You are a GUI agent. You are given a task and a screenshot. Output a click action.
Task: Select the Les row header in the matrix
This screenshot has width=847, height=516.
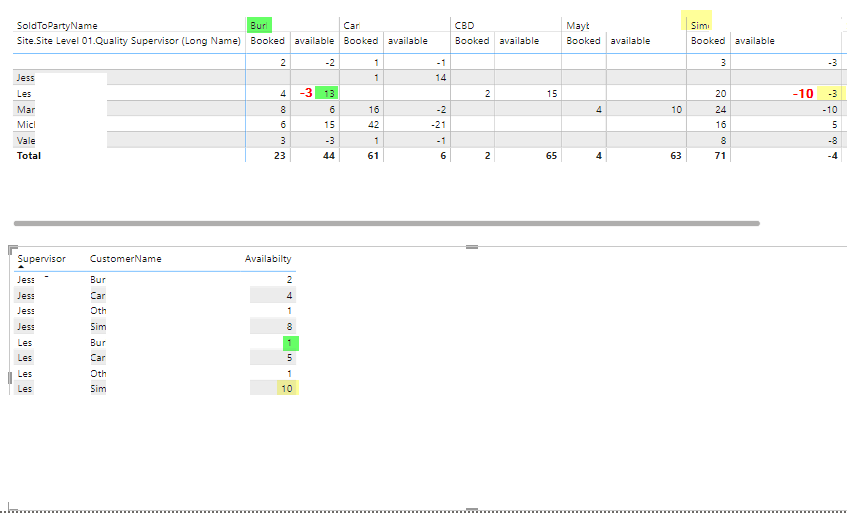[24, 93]
